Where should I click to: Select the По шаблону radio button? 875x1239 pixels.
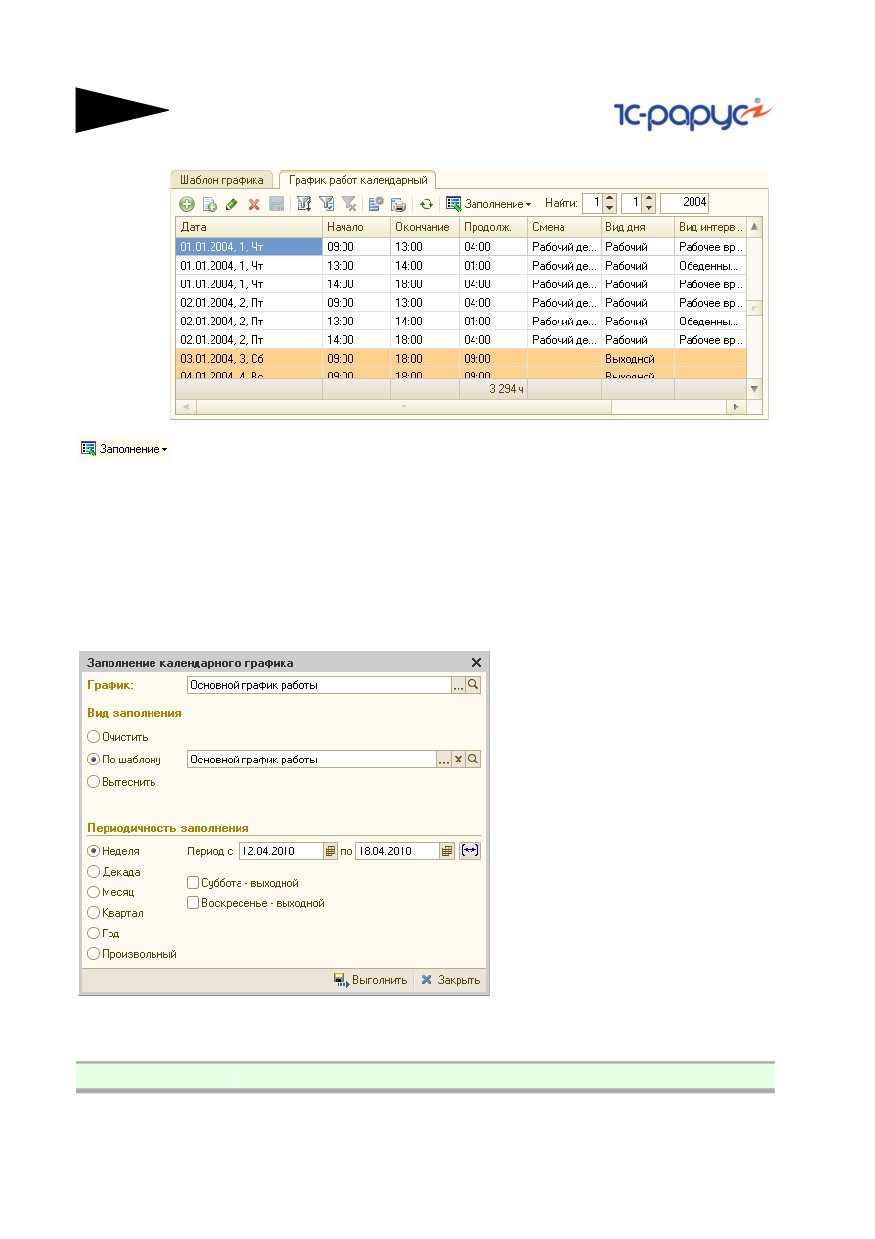click(94, 759)
